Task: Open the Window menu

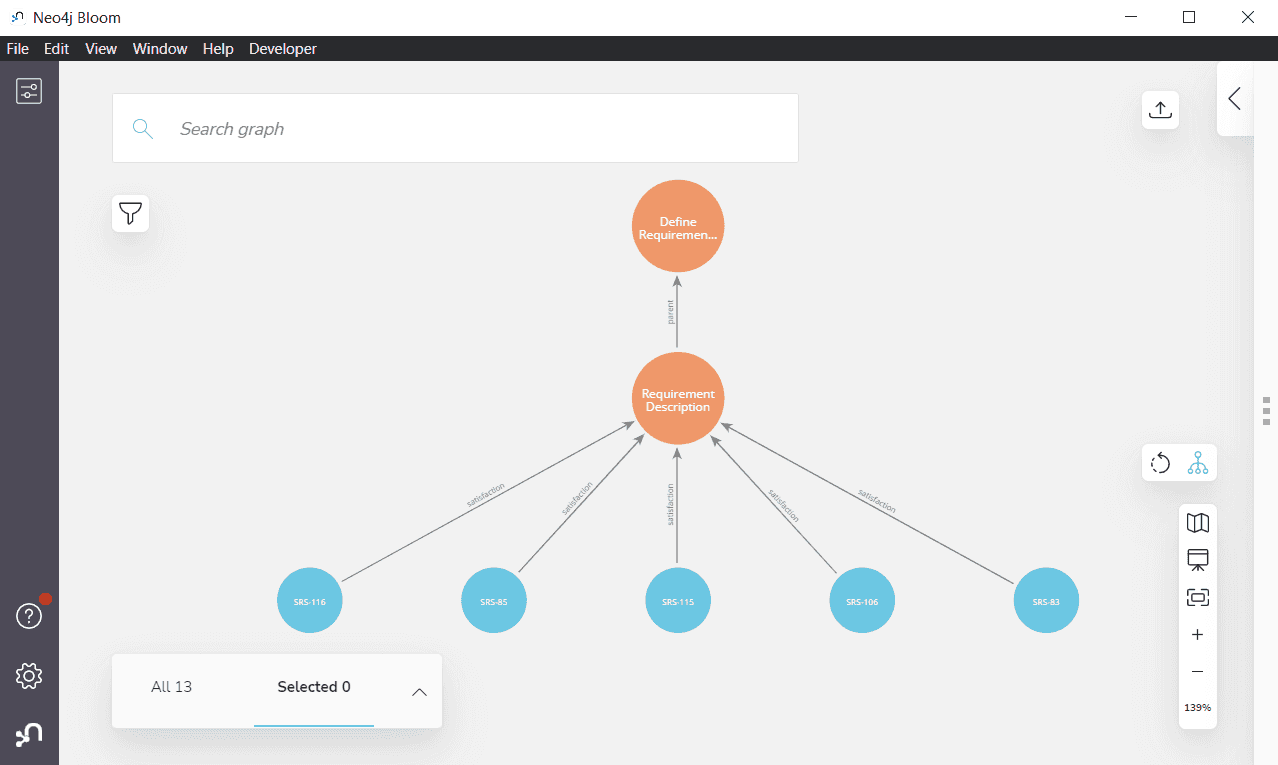Action: (160, 49)
